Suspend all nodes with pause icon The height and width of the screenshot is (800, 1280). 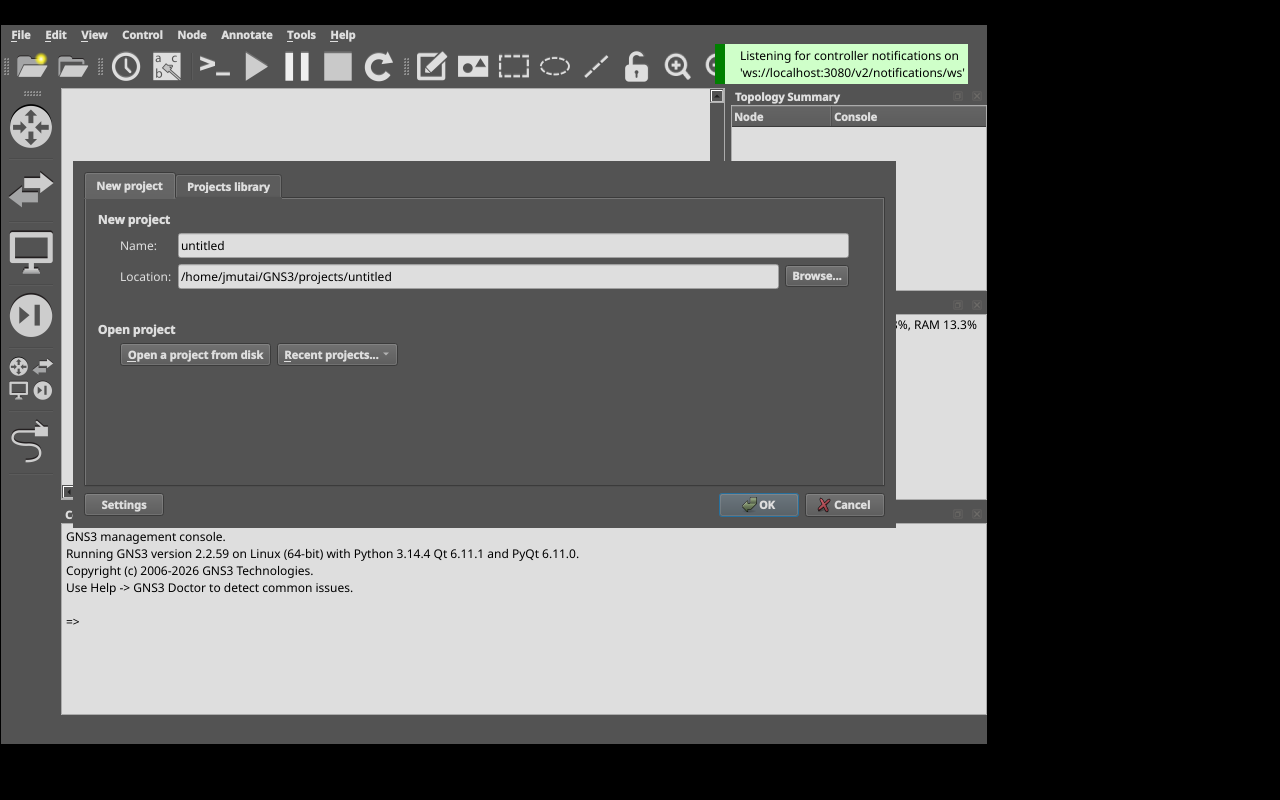[297, 67]
